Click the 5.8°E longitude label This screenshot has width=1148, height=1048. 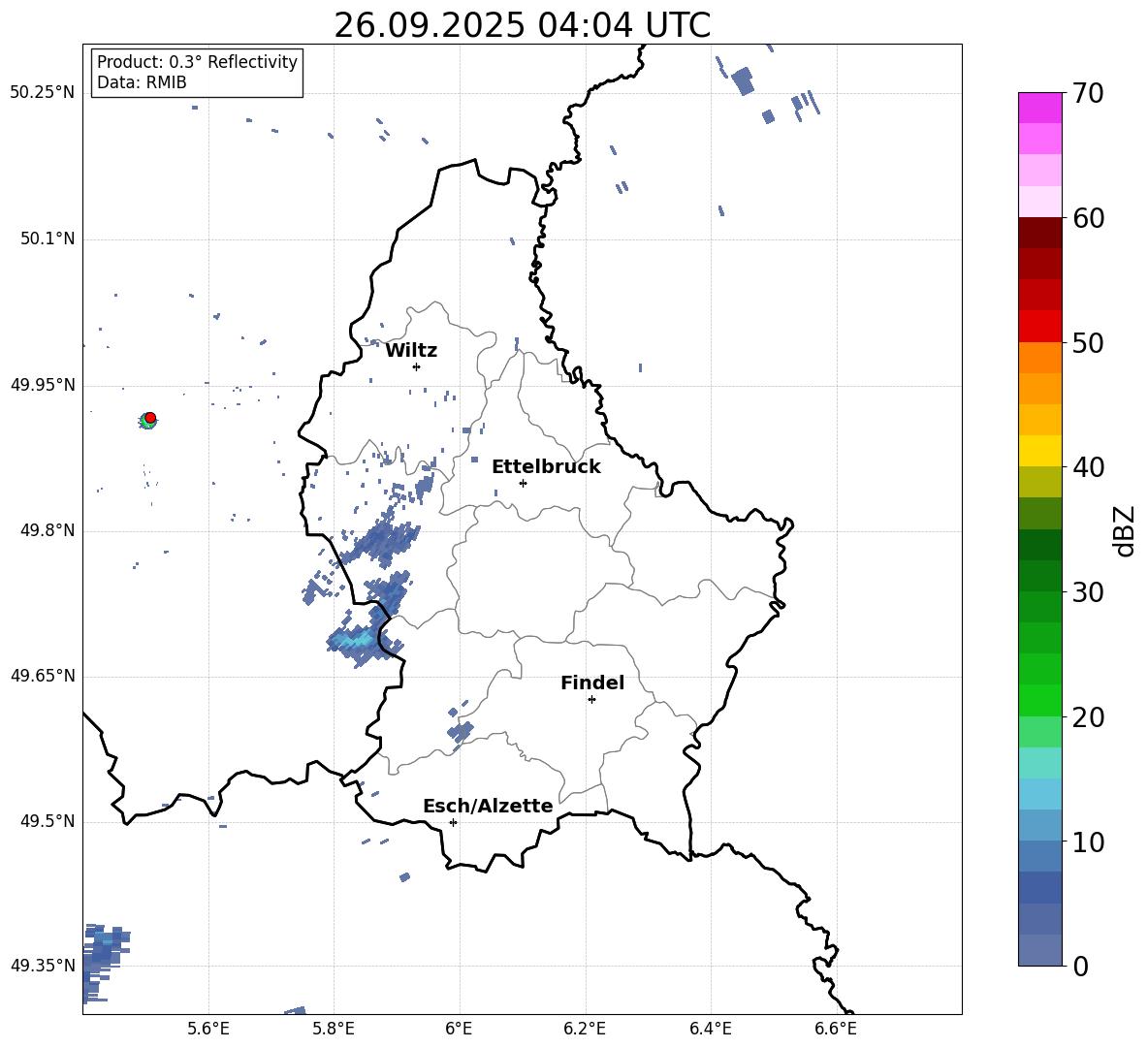[334, 1029]
